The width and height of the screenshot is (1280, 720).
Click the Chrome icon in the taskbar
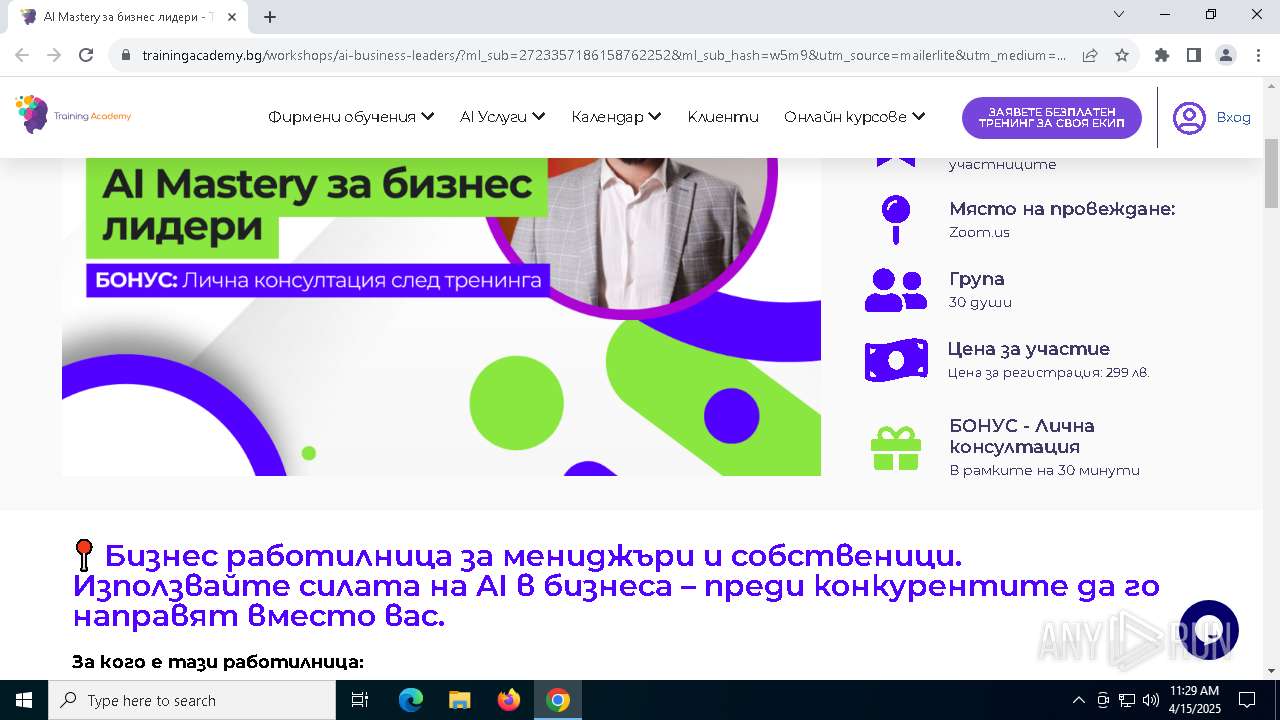pos(558,700)
